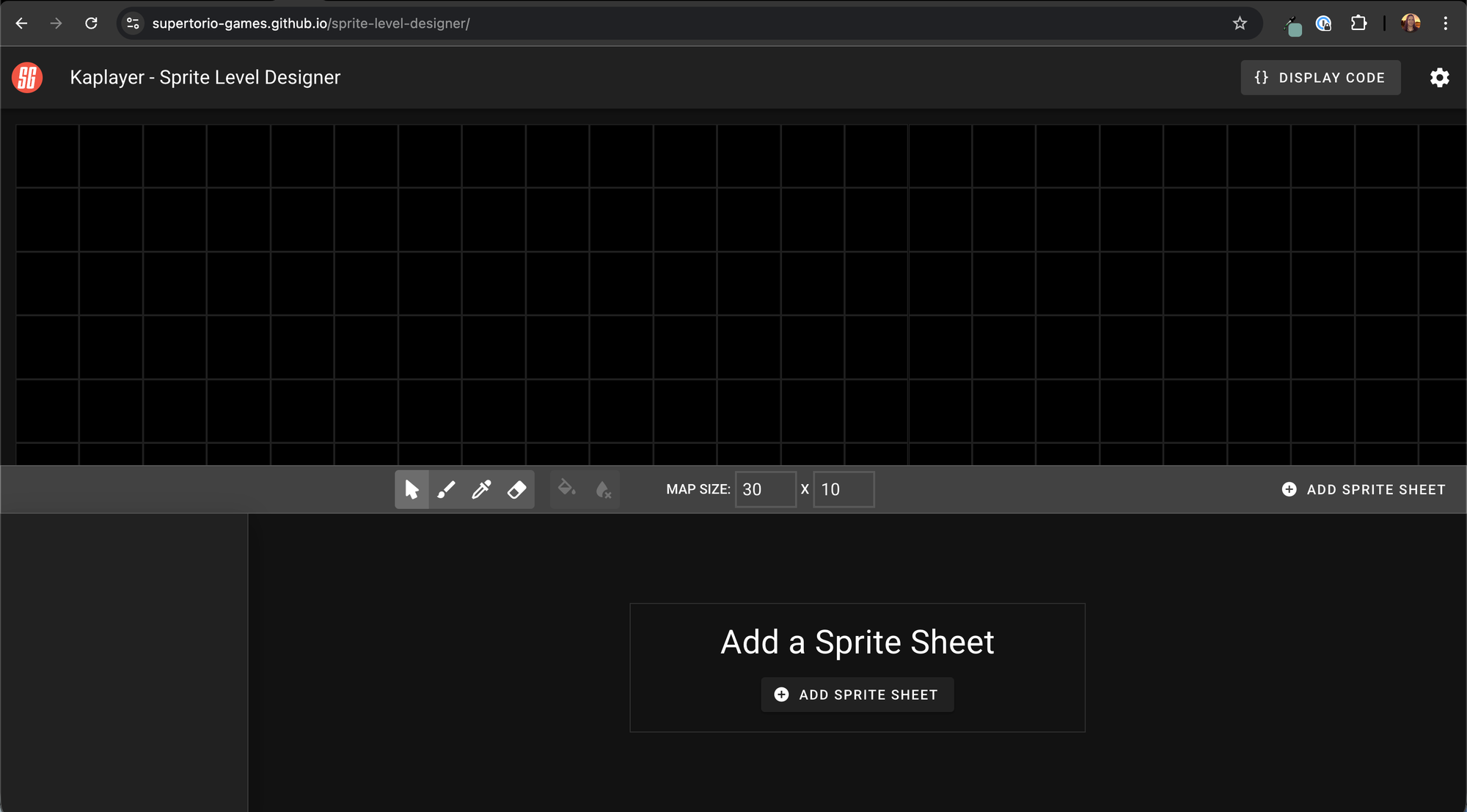The image size is (1467, 812).
Task: Activate the Eraser tool
Action: tap(516, 489)
